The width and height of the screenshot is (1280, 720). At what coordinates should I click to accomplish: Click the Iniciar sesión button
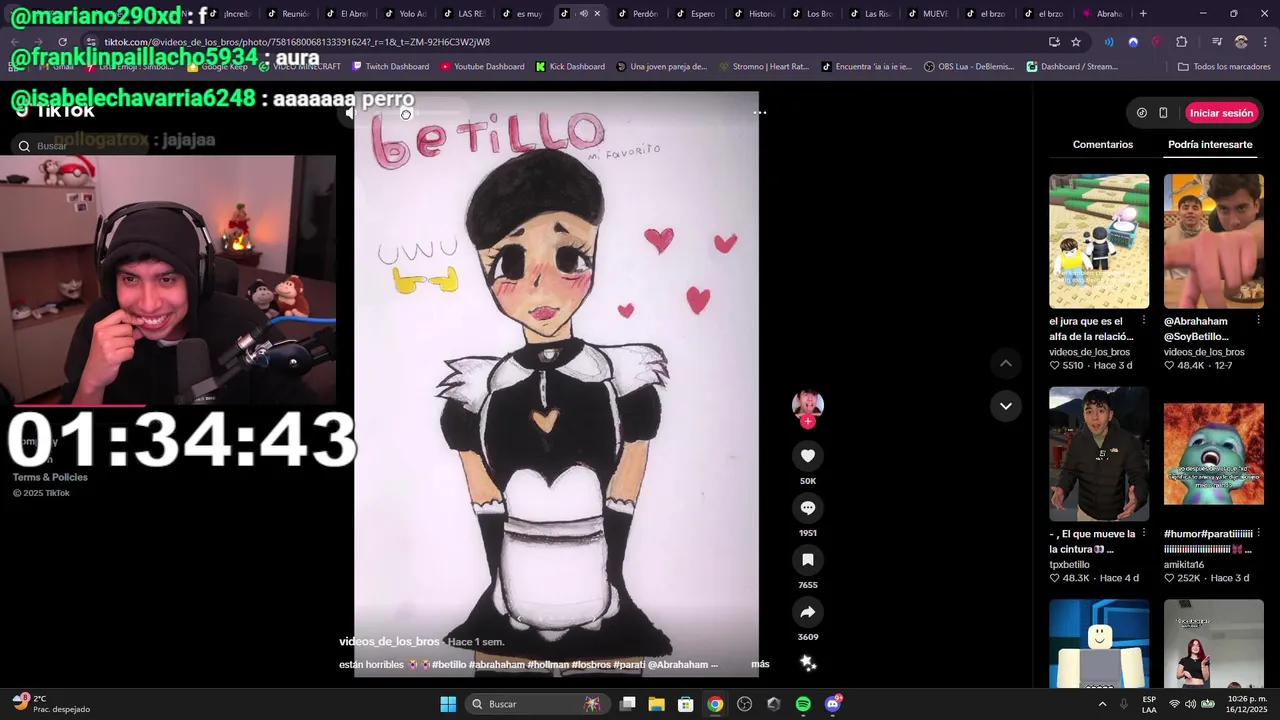tap(1221, 113)
